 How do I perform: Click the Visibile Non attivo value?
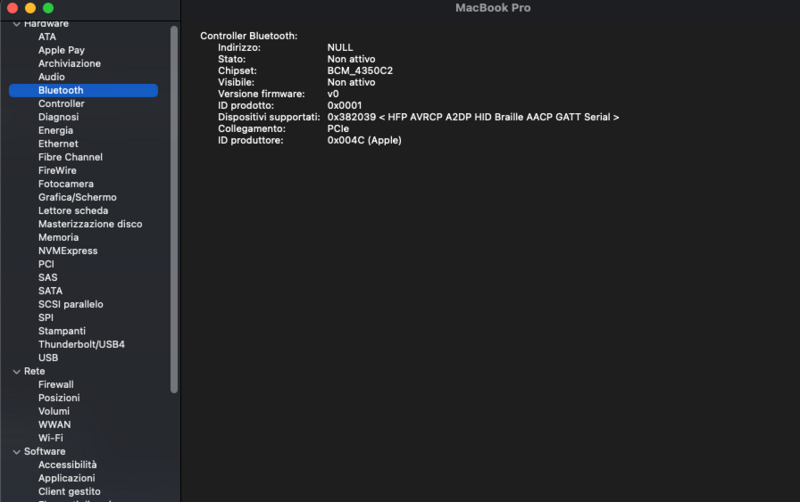click(351, 82)
